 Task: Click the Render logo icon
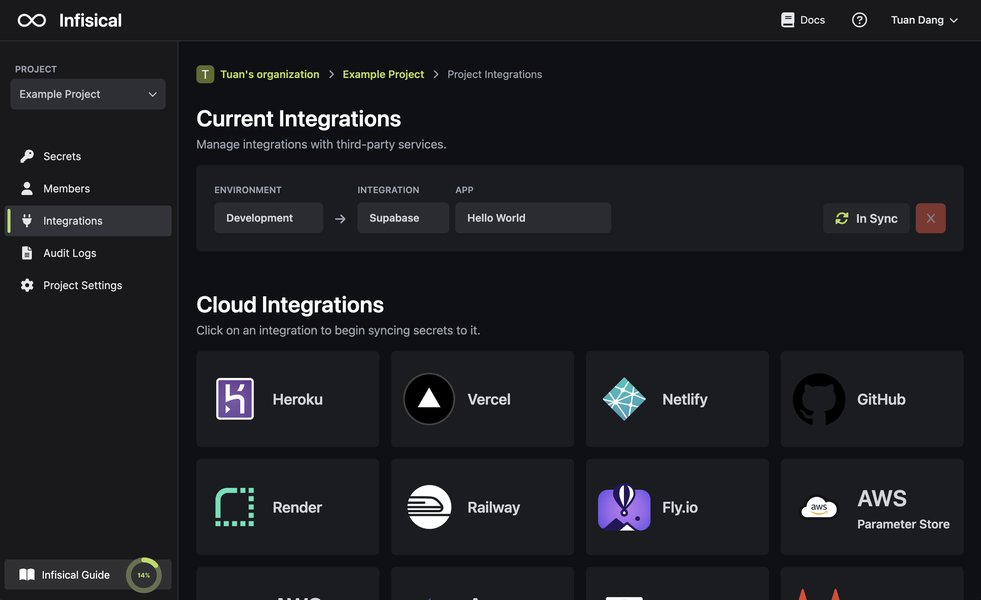(x=235, y=507)
